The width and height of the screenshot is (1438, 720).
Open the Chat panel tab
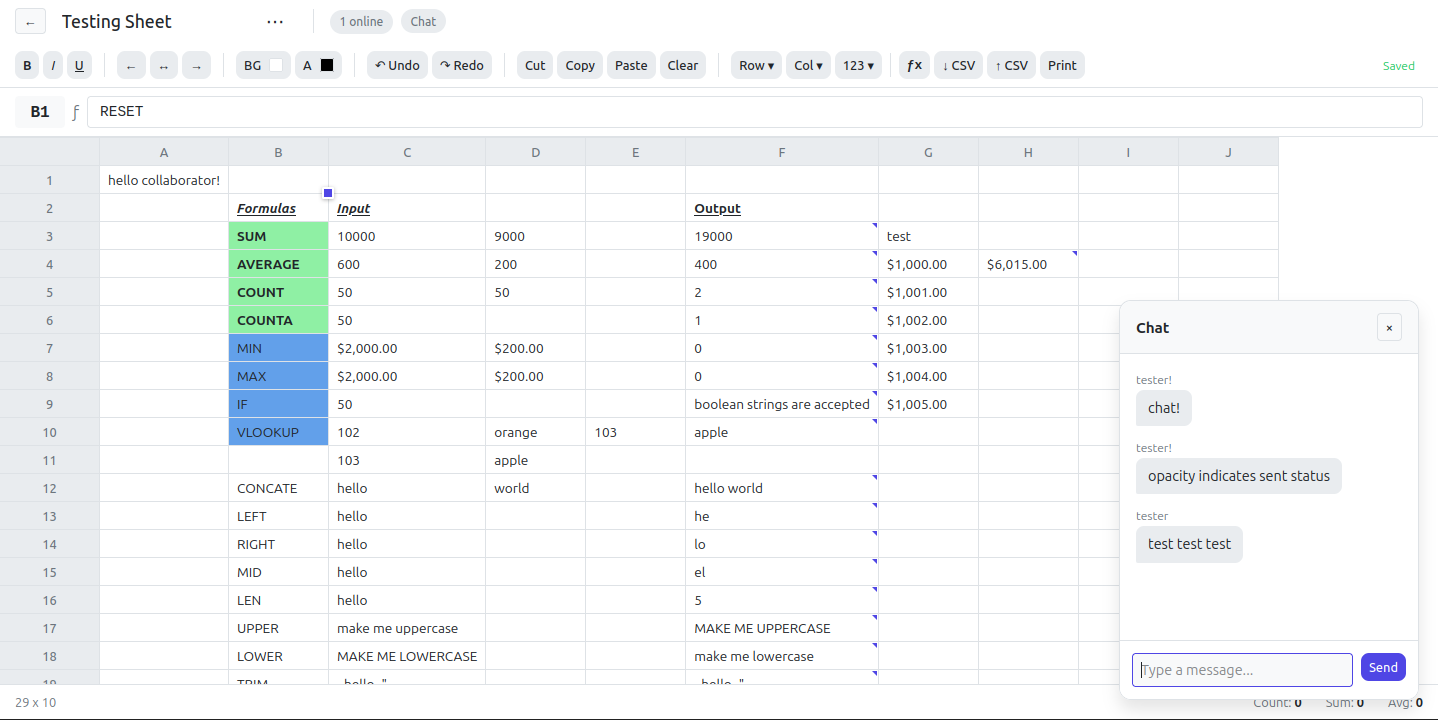click(x=423, y=20)
